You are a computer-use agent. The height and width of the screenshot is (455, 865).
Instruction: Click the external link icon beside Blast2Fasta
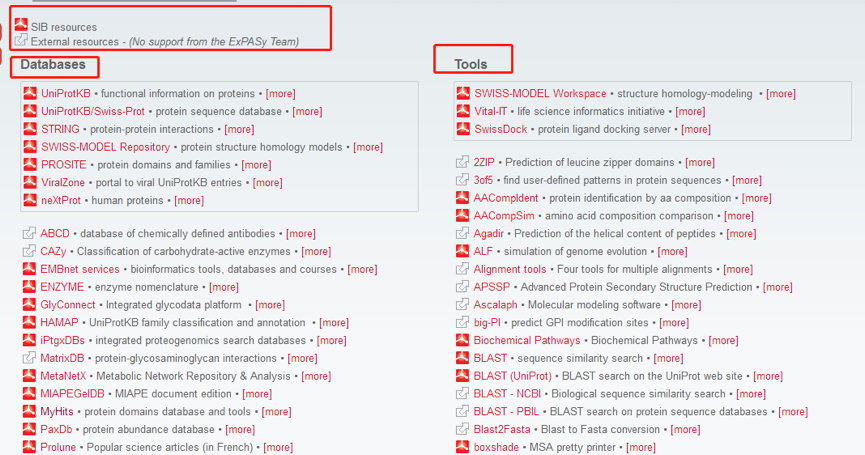[x=462, y=429]
